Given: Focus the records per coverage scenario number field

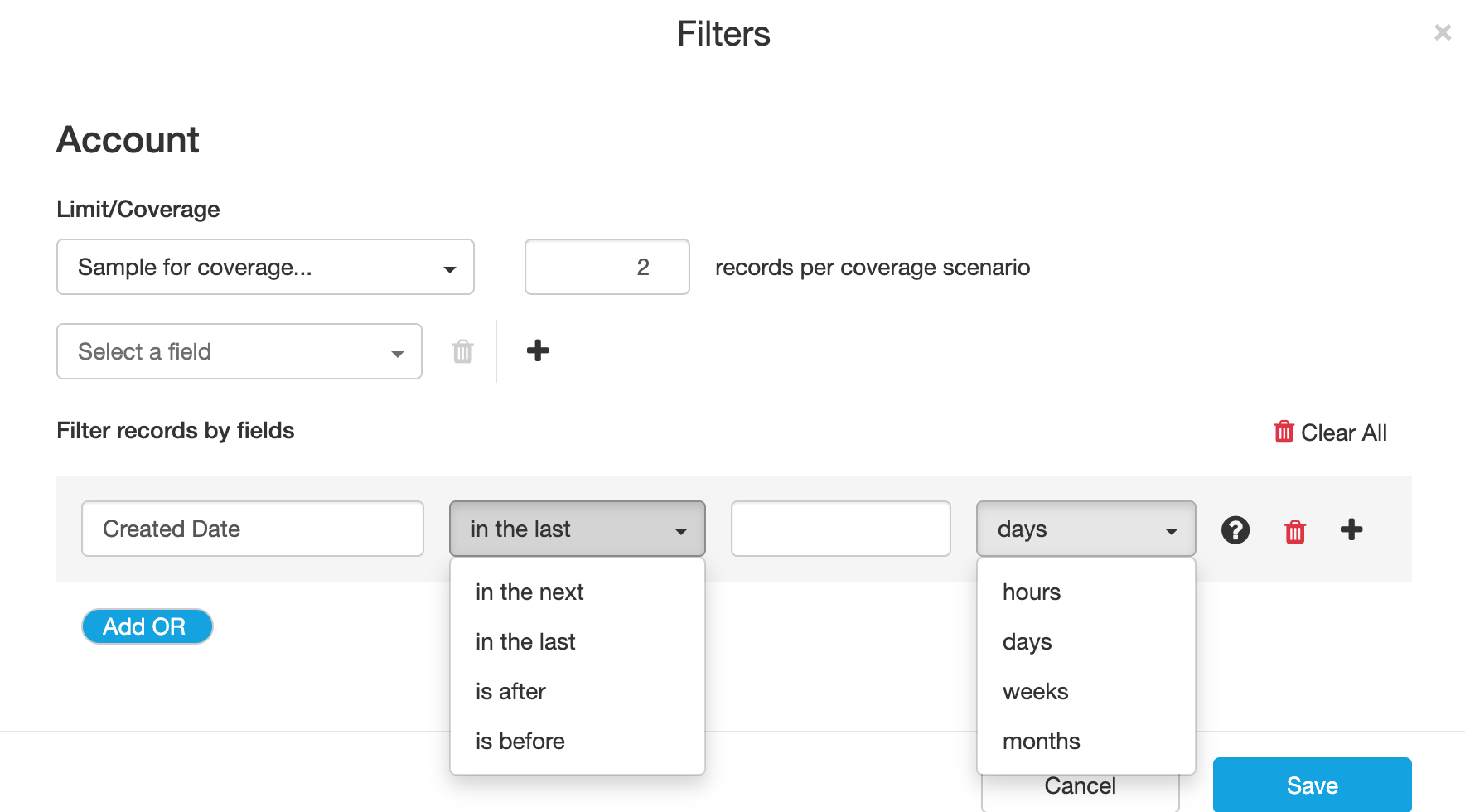Looking at the screenshot, I should click(607, 267).
